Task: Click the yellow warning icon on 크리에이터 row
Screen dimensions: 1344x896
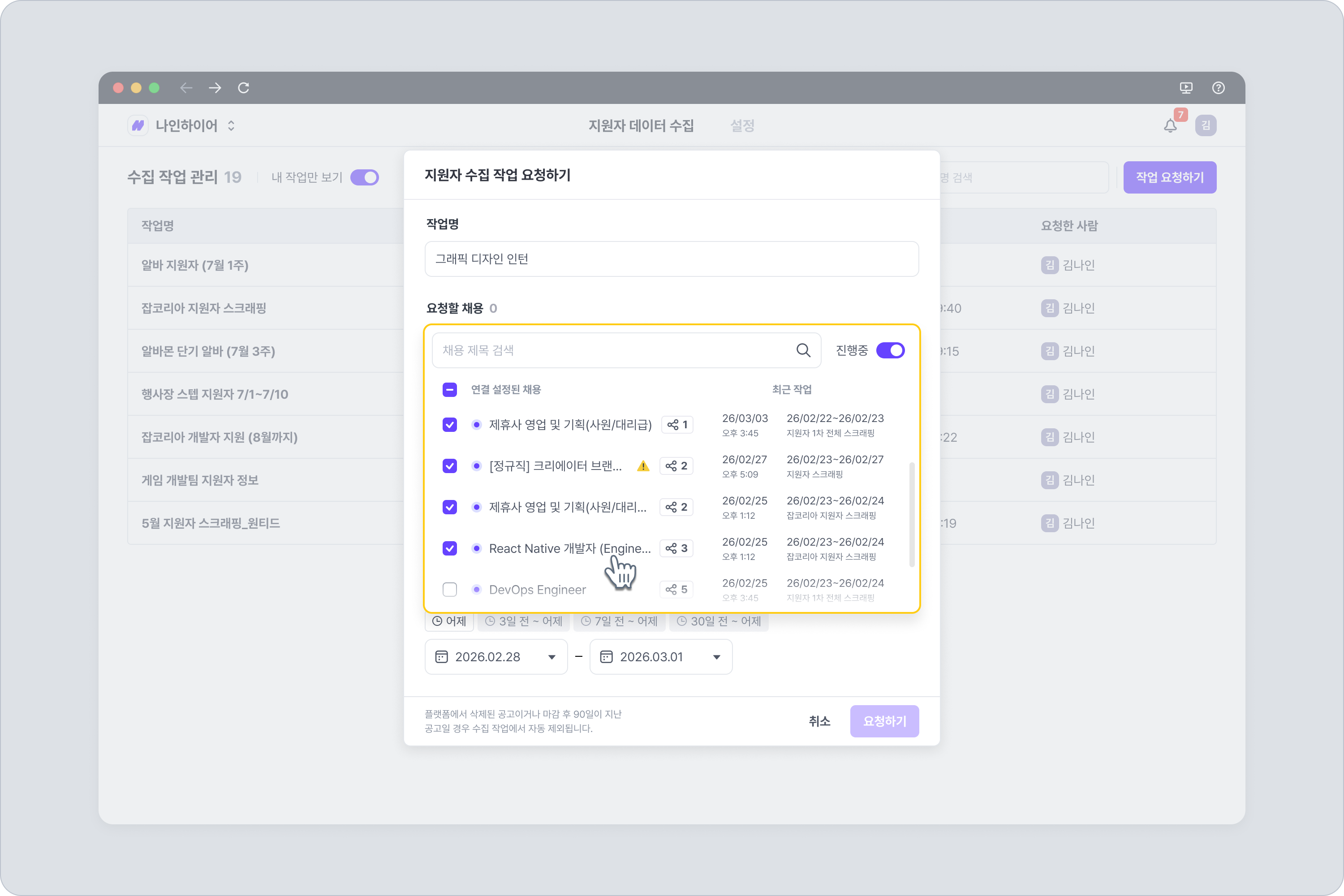Action: 643,466
